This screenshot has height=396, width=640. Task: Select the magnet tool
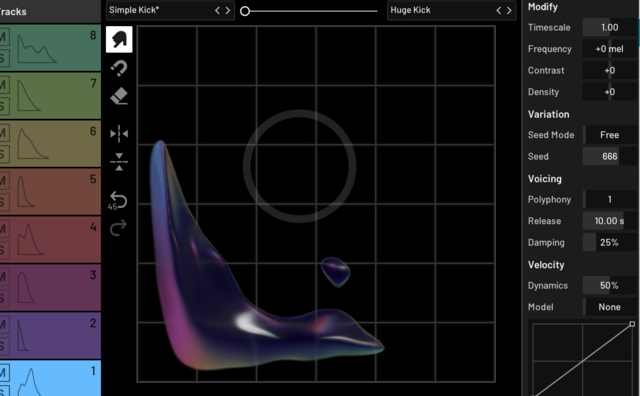pyautogui.click(x=119, y=68)
